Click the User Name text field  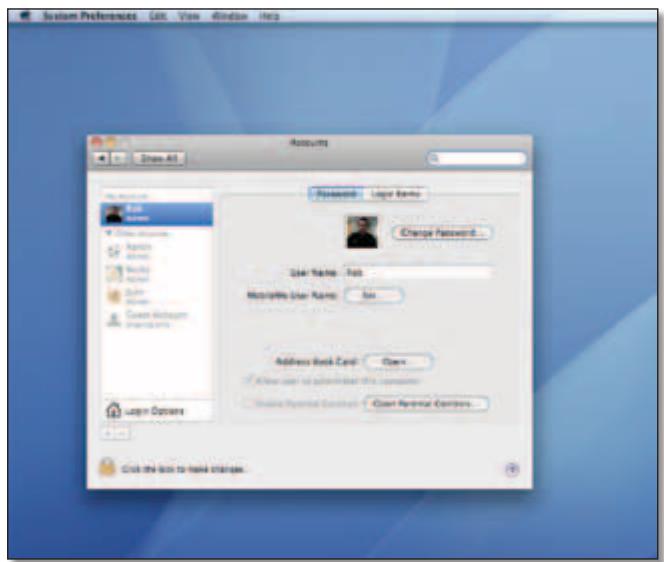coord(417,272)
